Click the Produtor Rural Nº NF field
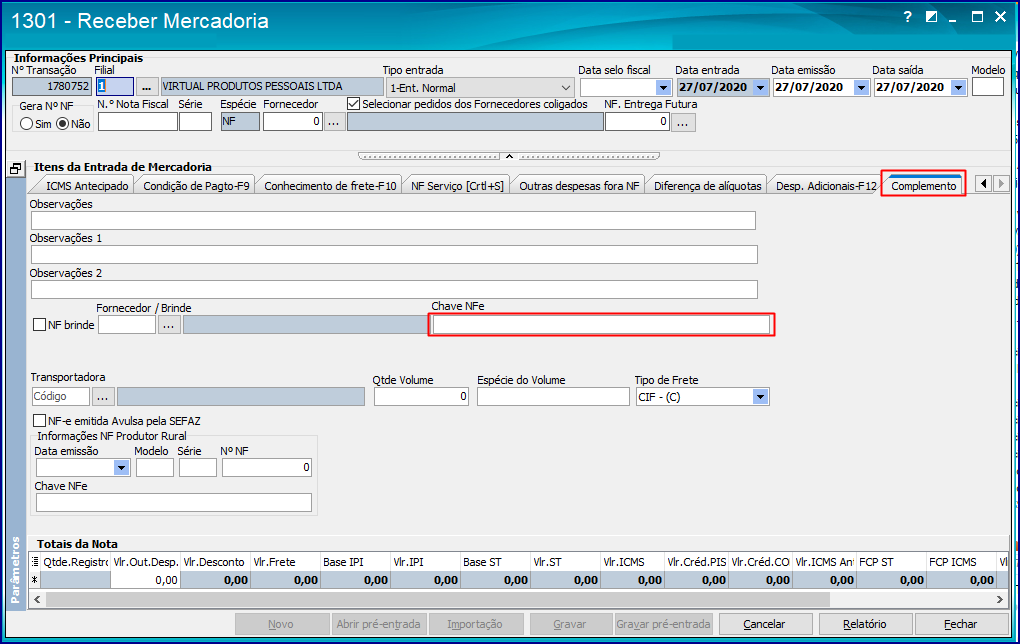Image resolution: width=1020 pixels, height=644 pixels. [x=267, y=468]
